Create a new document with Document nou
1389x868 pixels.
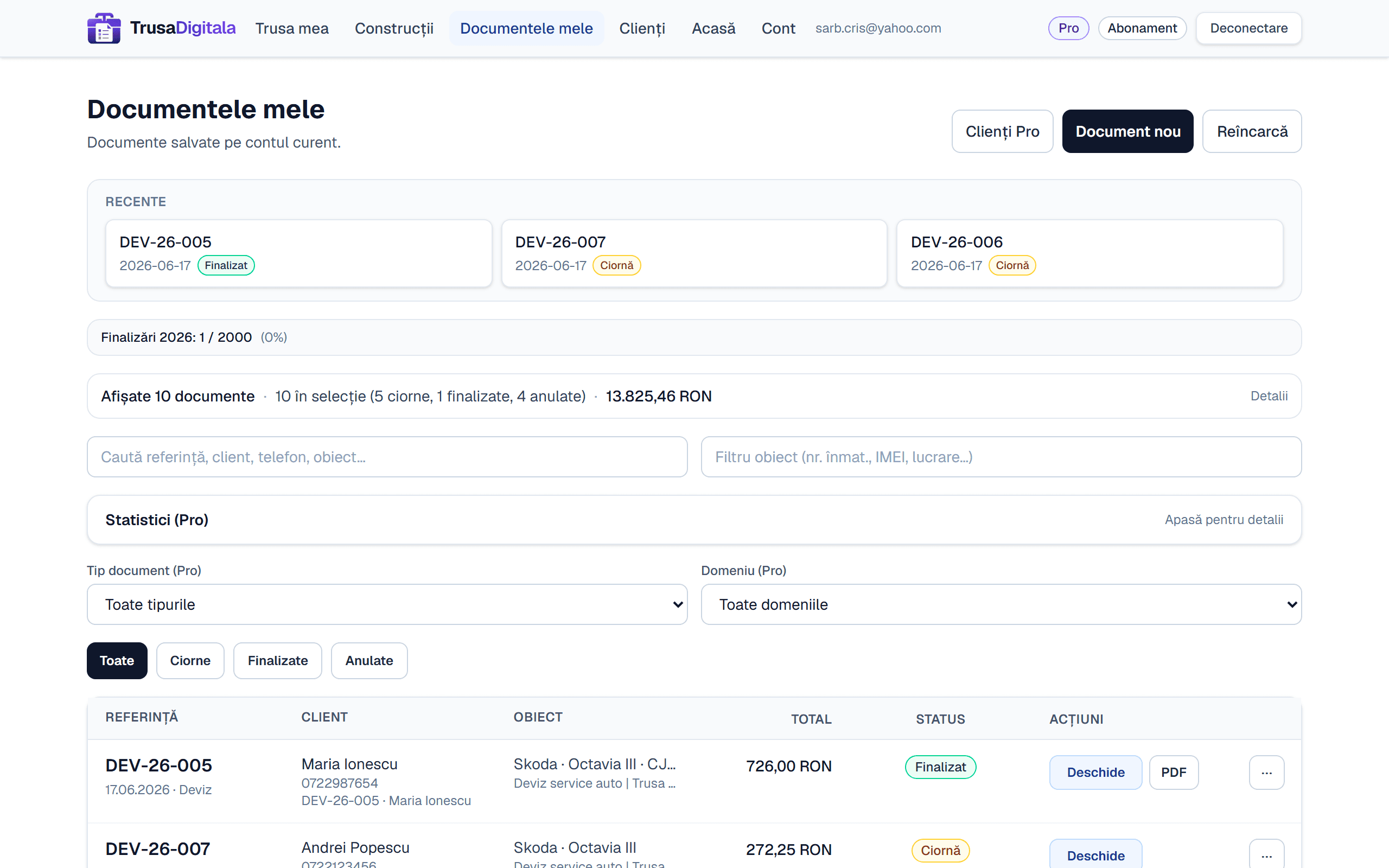(x=1127, y=131)
